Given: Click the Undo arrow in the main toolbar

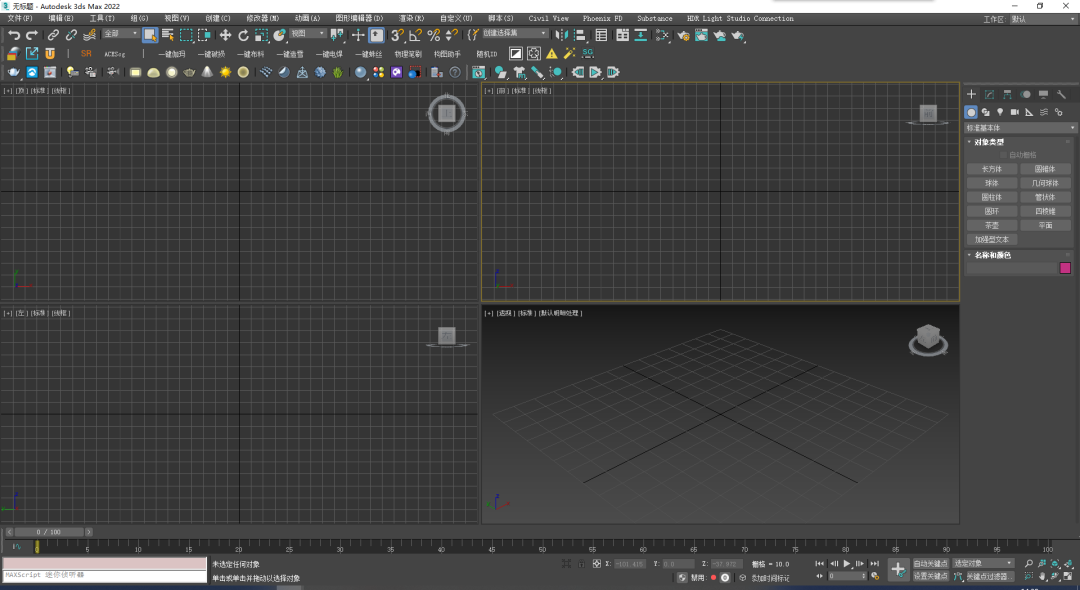Looking at the screenshot, I should point(14,35).
